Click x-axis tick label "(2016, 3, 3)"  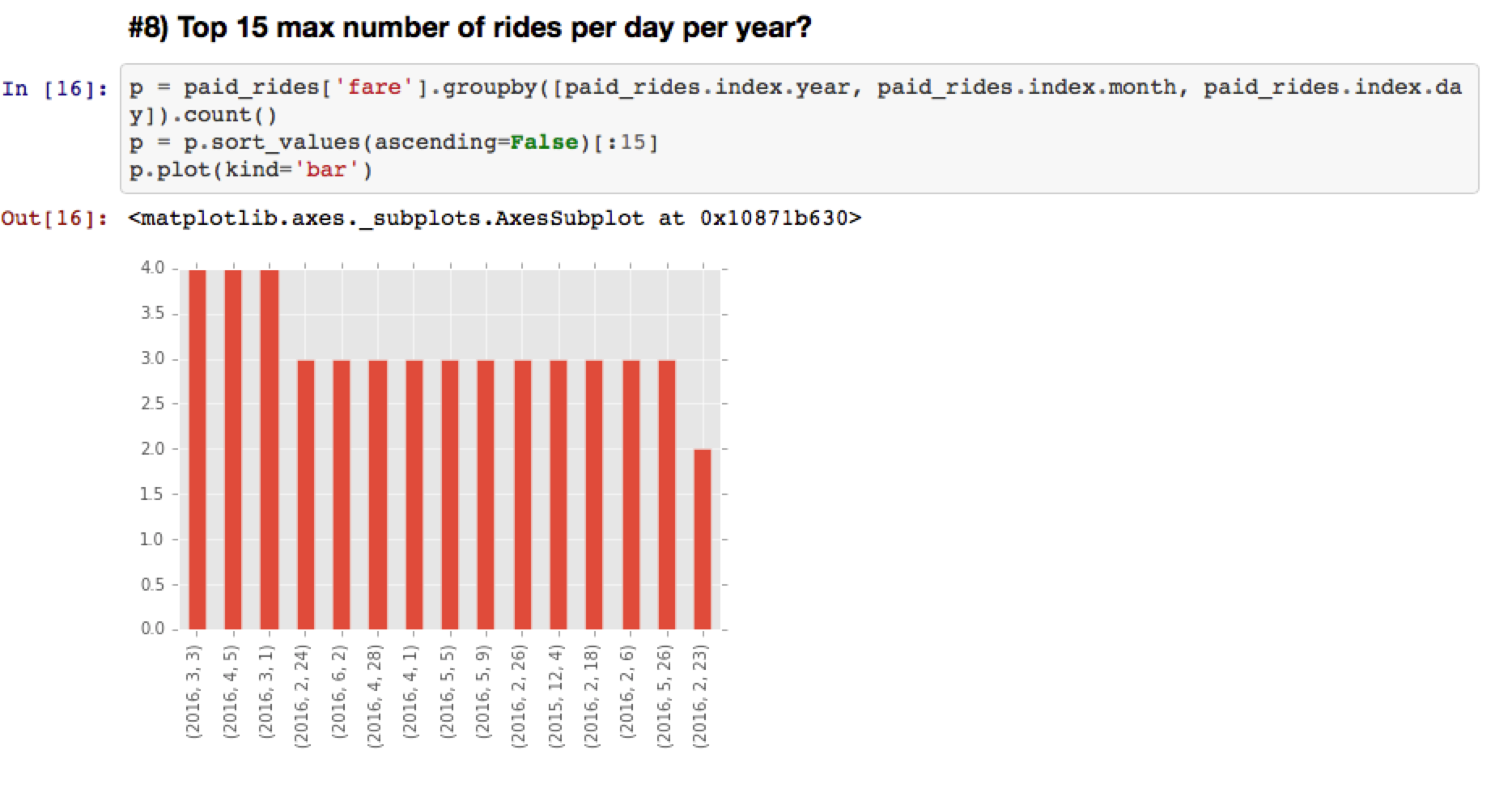193,692
